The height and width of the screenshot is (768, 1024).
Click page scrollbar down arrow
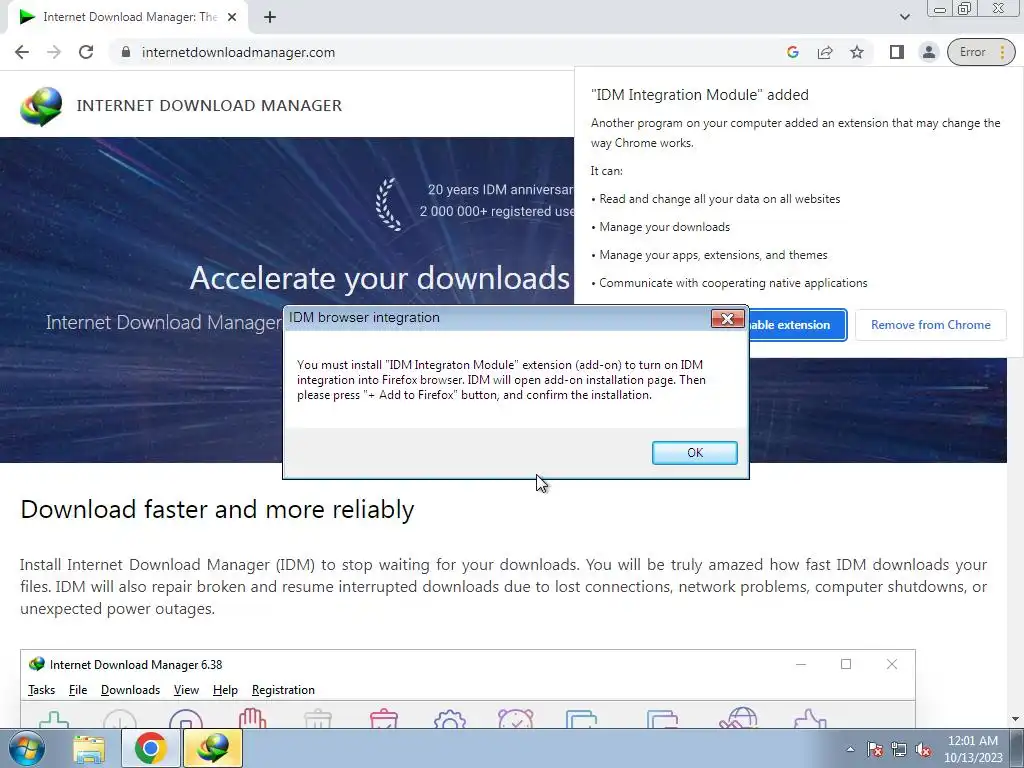click(x=1016, y=719)
